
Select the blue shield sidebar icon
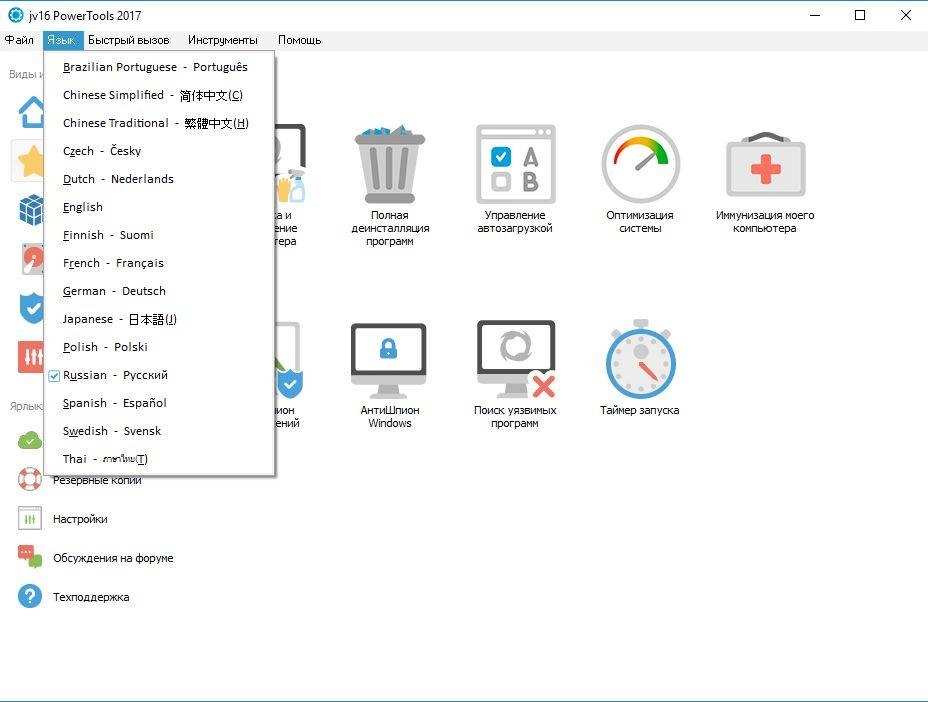[32, 308]
